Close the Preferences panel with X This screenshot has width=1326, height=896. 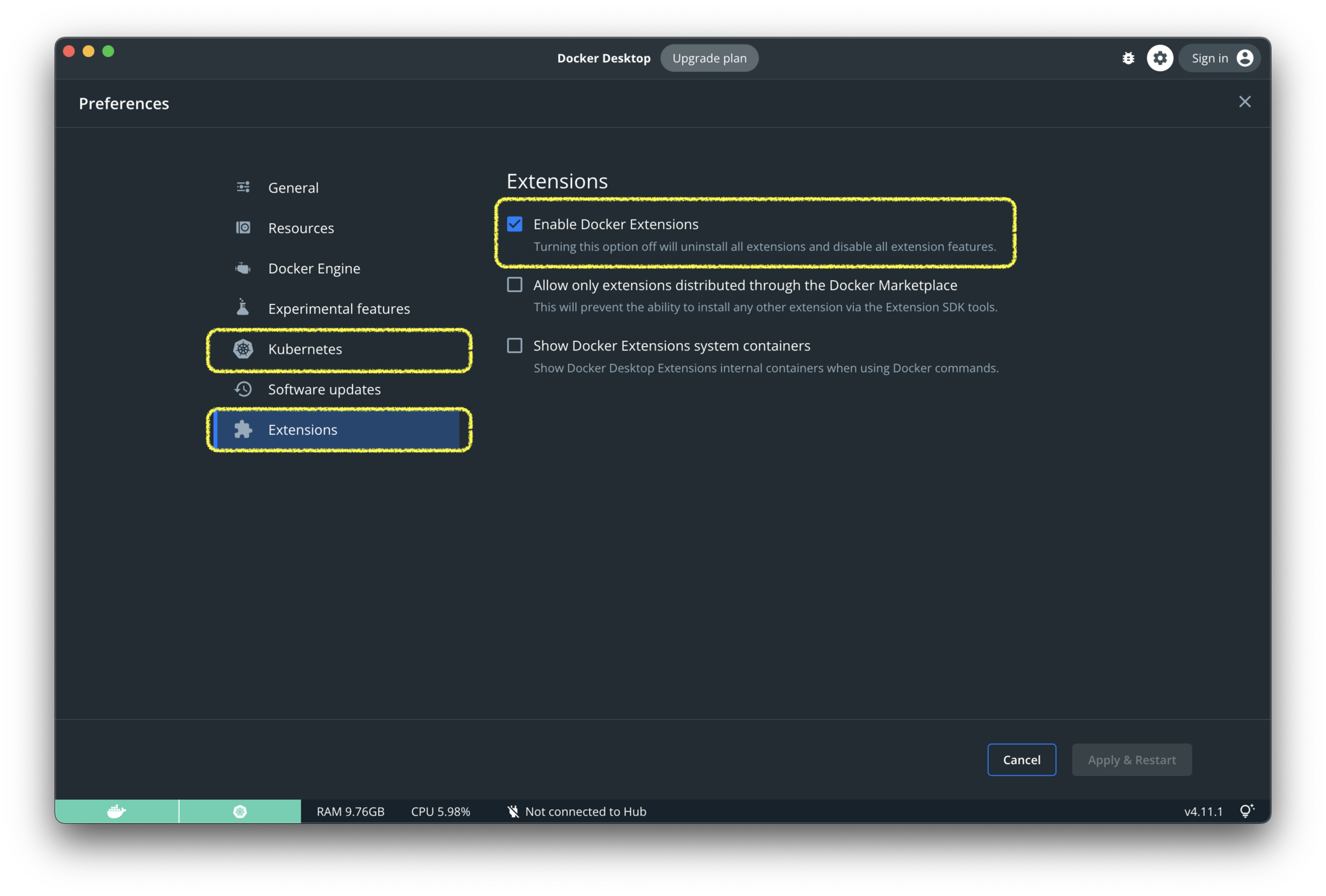pos(1244,102)
